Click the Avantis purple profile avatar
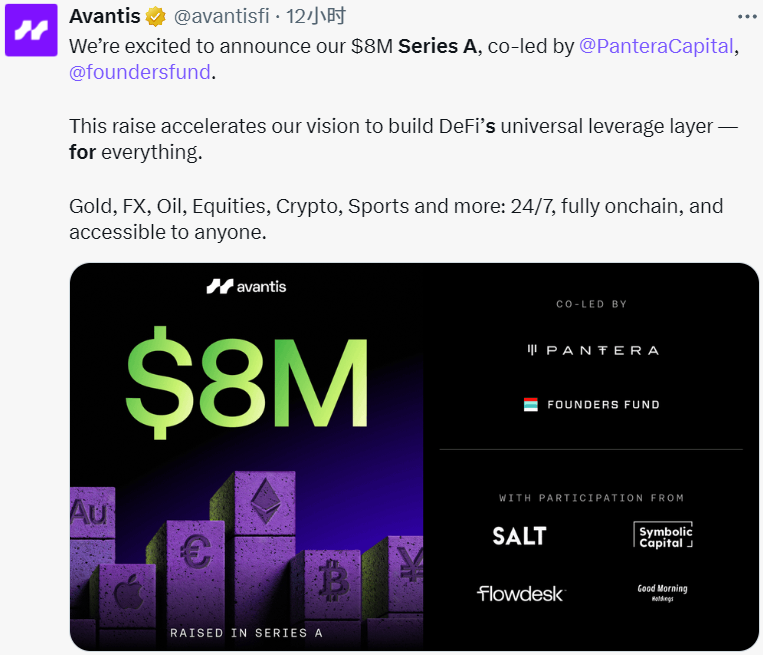The image size is (763, 655). [32, 31]
